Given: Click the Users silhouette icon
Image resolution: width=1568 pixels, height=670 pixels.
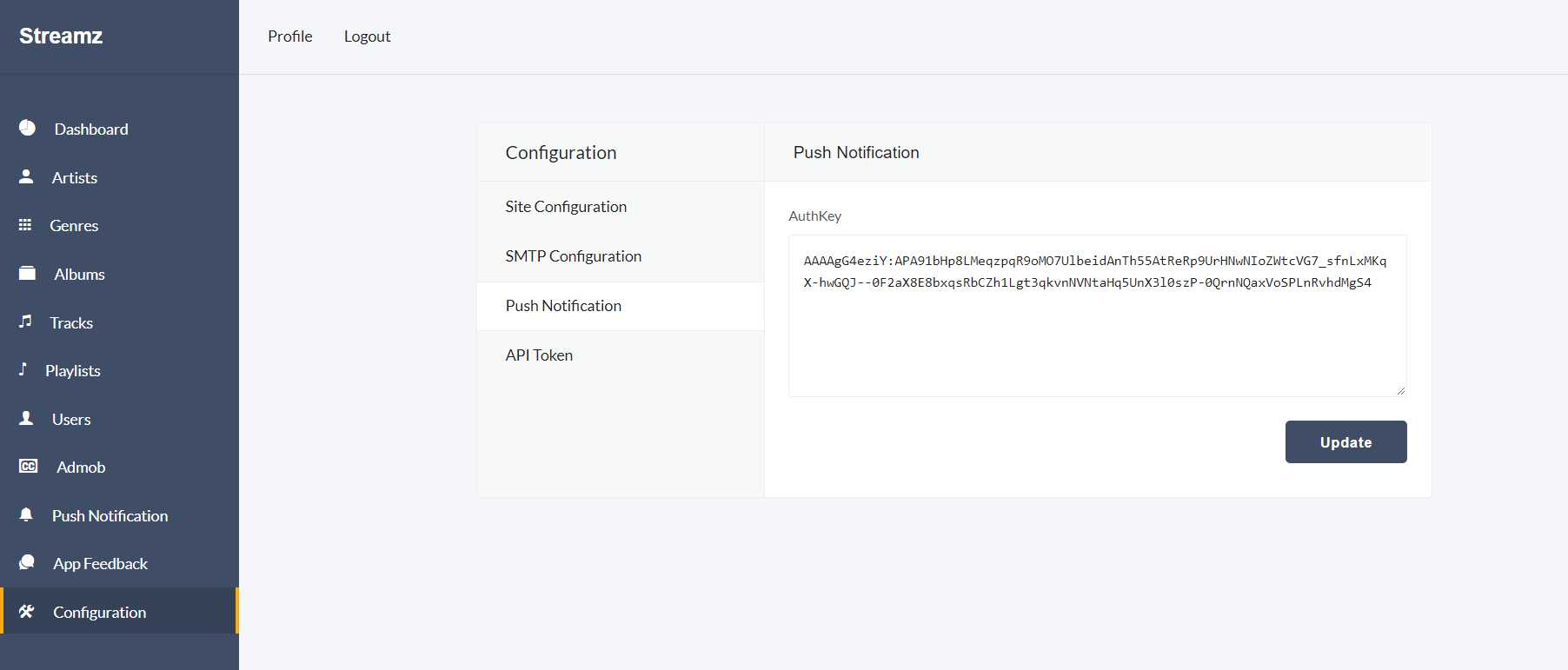Looking at the screenshot, I should pos(26,419).
